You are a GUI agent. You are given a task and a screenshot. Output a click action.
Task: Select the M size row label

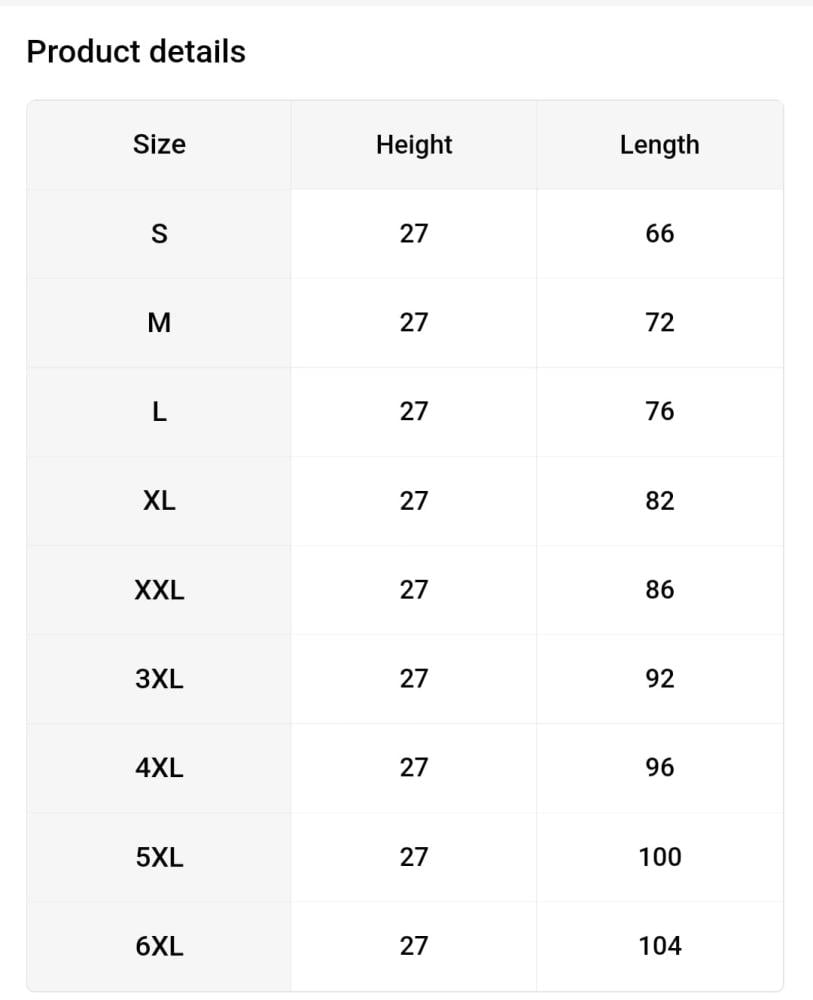click(x=159, y=323)
